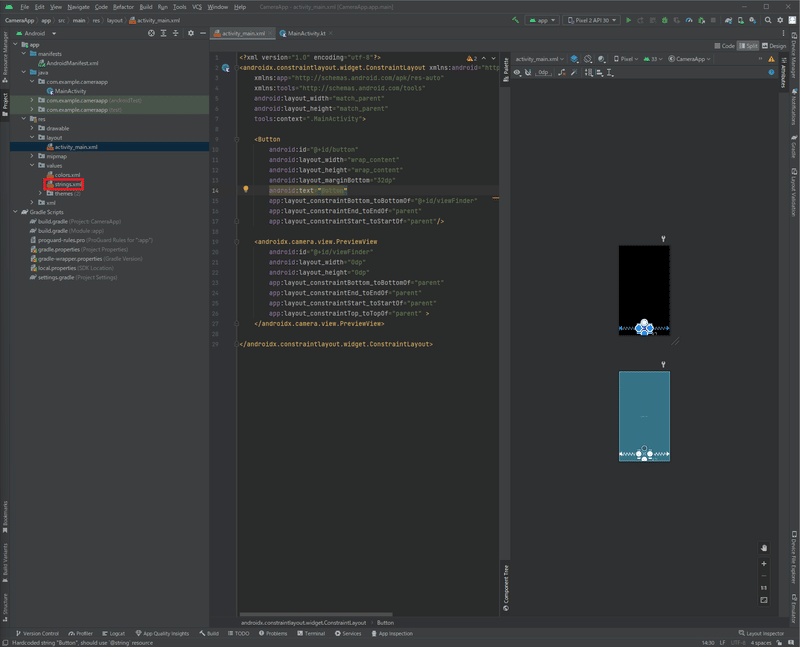Open the Device Manager icon in the toolbar
This screenshot has height=647, width=800.
[x=740, y=19]
